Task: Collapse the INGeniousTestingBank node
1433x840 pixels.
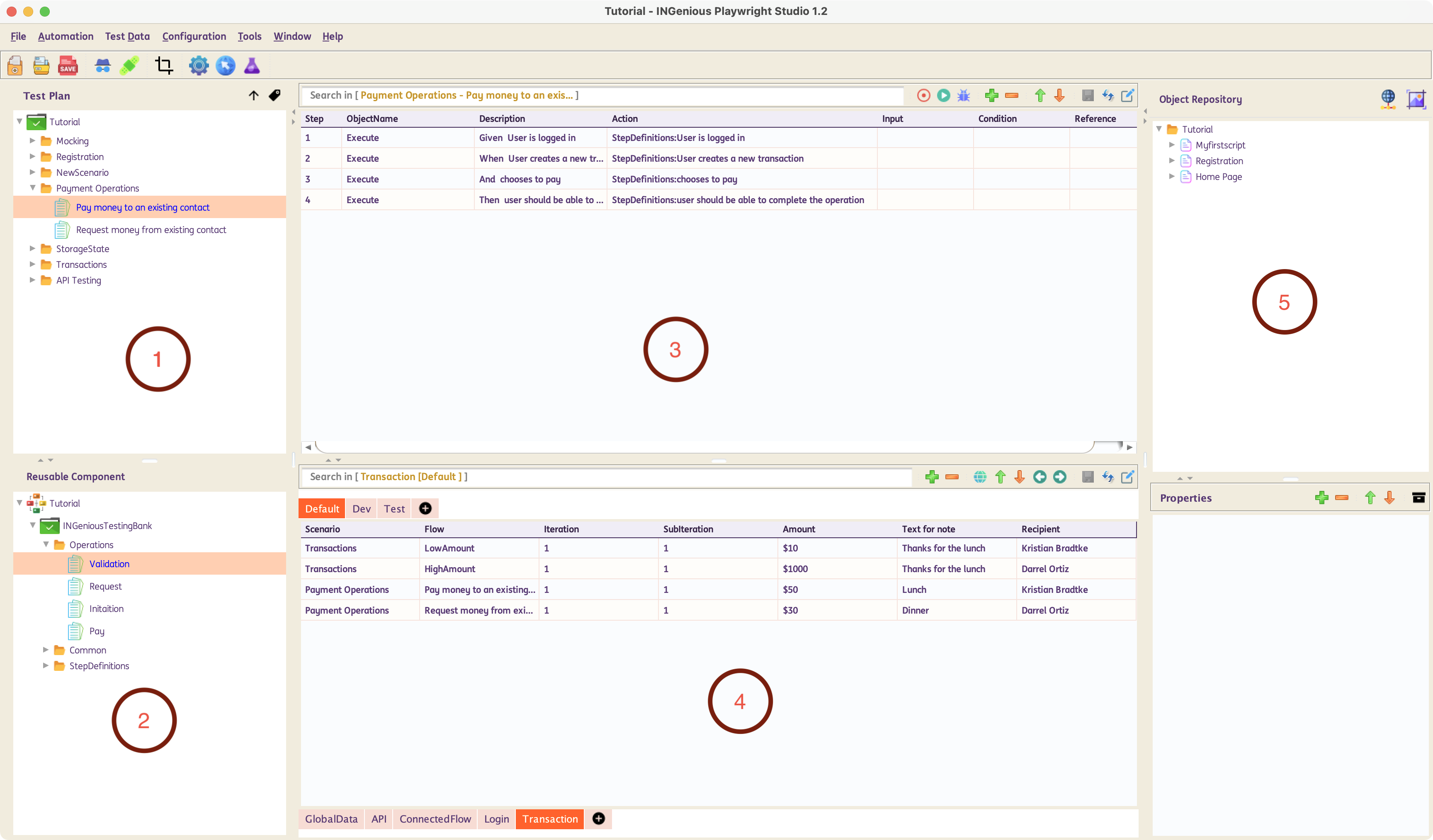Action: coord(32,525)
